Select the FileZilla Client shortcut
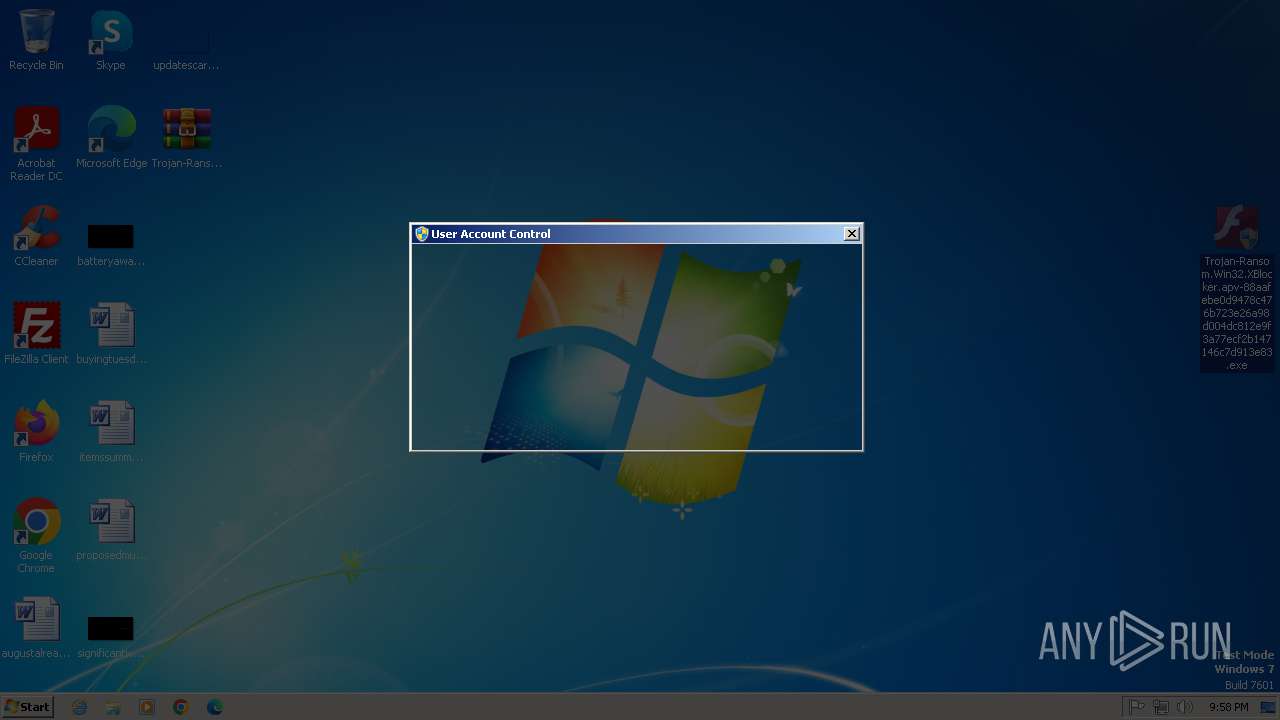The height and width of the screenshot is (720, 1280). pyautogui.click(x=36, y=334)
